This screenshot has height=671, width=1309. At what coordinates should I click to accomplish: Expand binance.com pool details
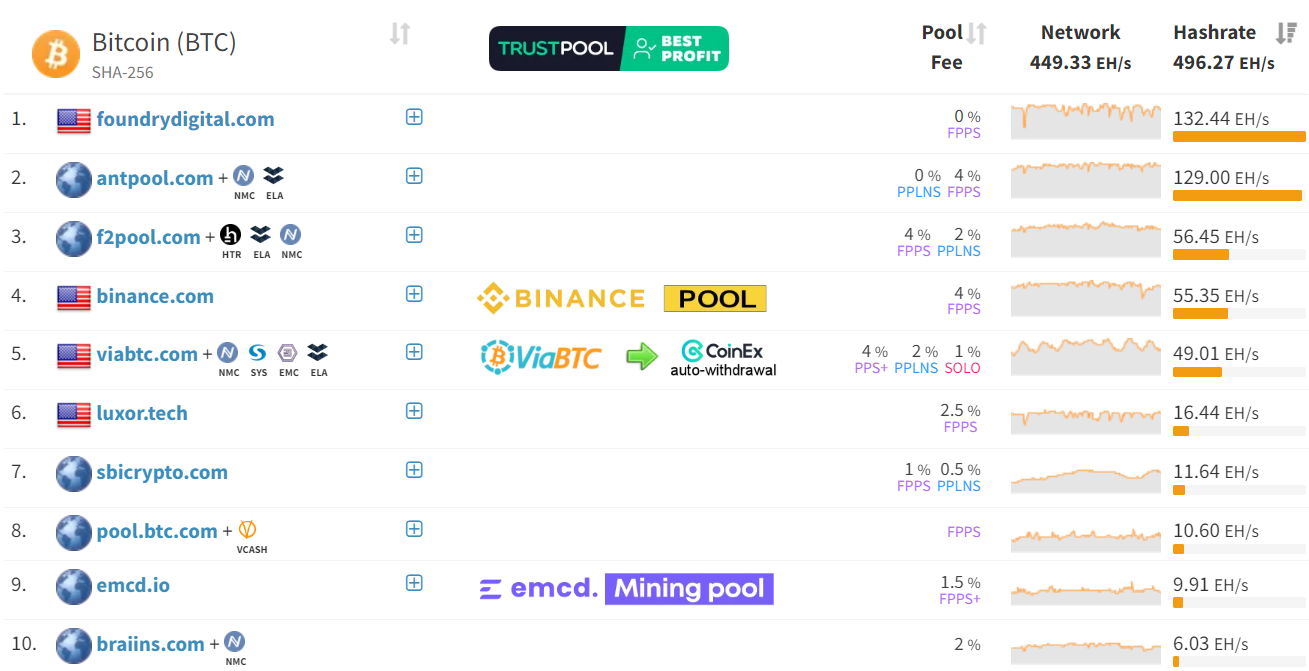click(x=413, y=294)
